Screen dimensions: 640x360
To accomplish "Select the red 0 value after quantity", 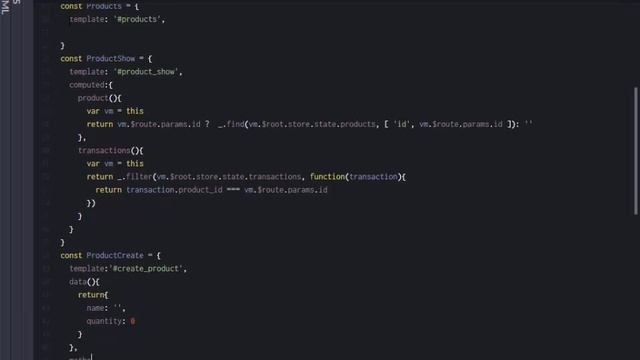I will pyautogui.click(x=133, y=321).
